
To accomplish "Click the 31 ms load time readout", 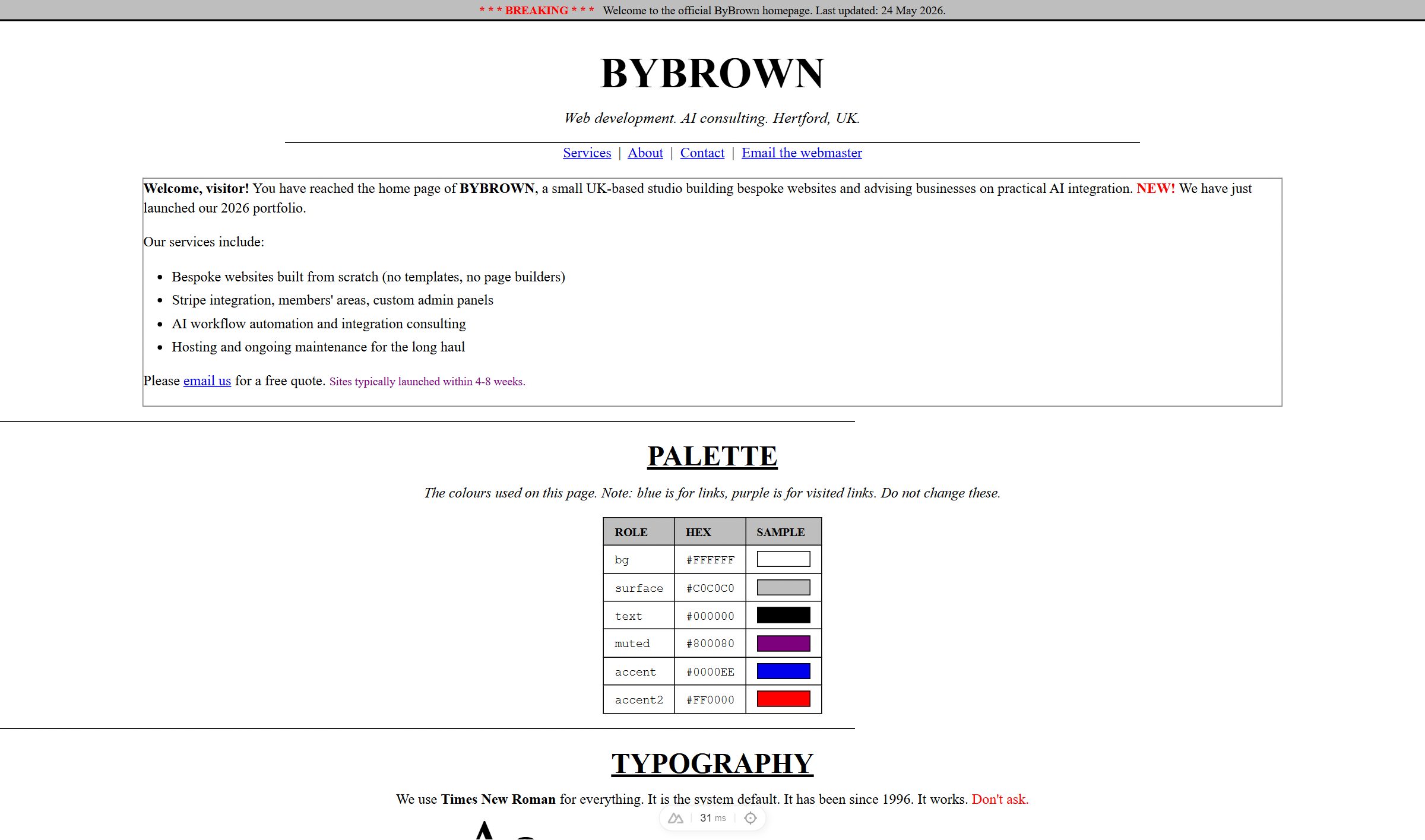I will (712, 818).
